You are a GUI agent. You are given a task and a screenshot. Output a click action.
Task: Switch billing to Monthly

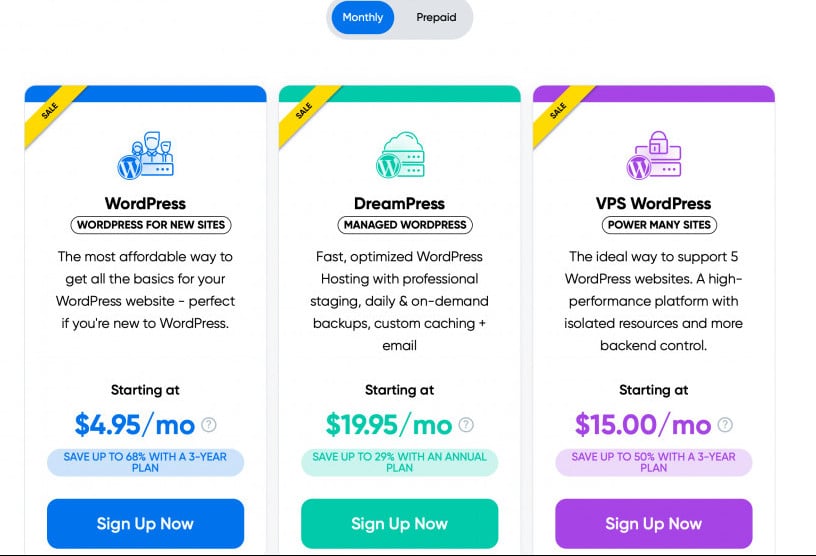(362, 17)
